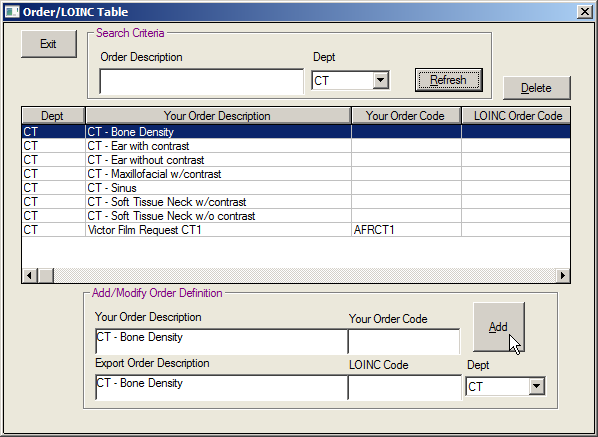The height and width of the screenshot is (437, 598).
Task: Click the LOINC Order Code column header
Action: pos(516,116)
